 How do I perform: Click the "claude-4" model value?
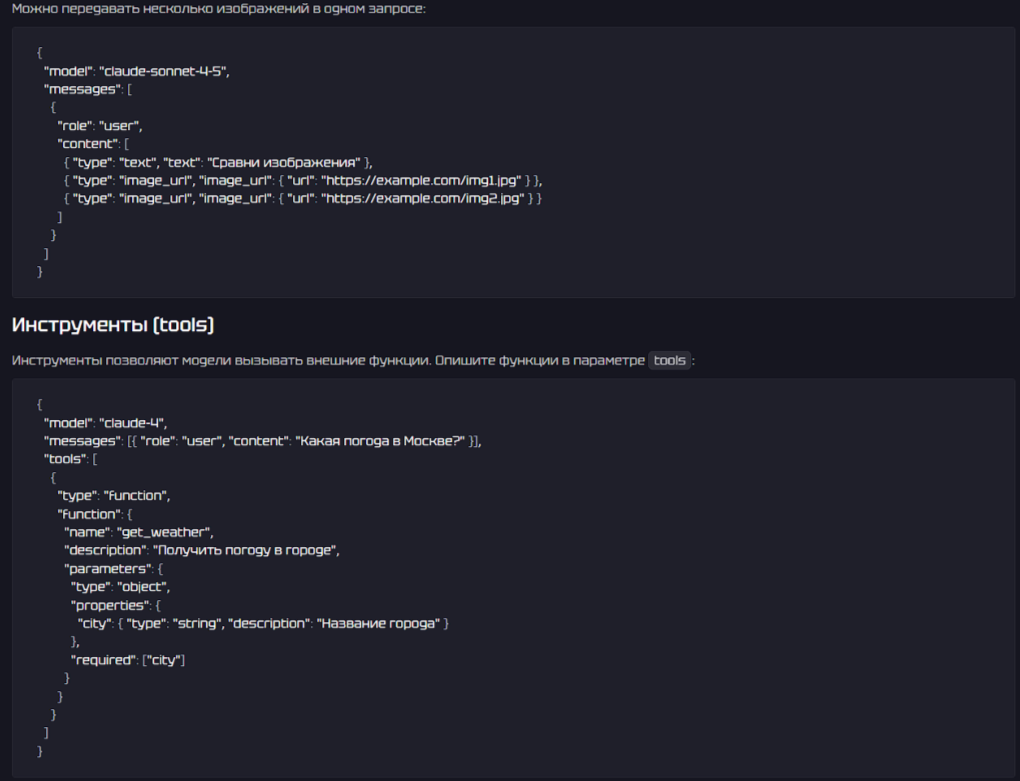coord(132,423)
